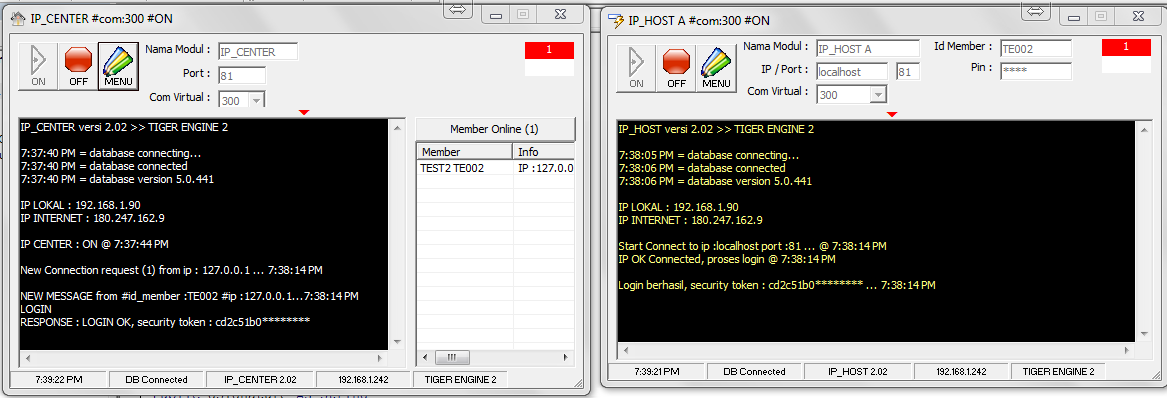Open MENU pencils icon in IP_HOST A
The height and width of the screenshot is (398, 1167).
click(x=716, y=68)
